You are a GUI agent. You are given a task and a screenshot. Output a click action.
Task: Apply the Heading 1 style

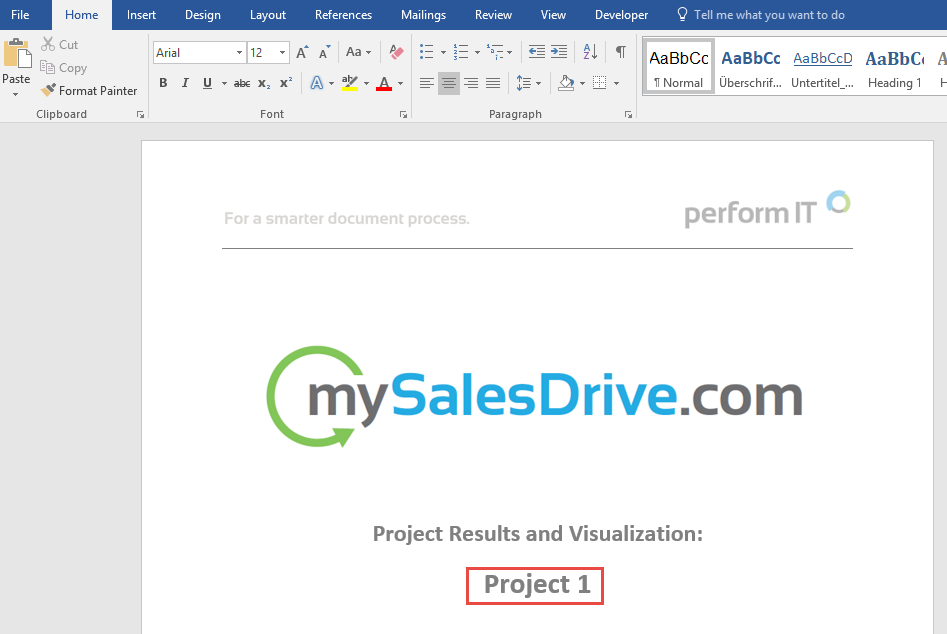pyautogui.click(x=894, y=66)
